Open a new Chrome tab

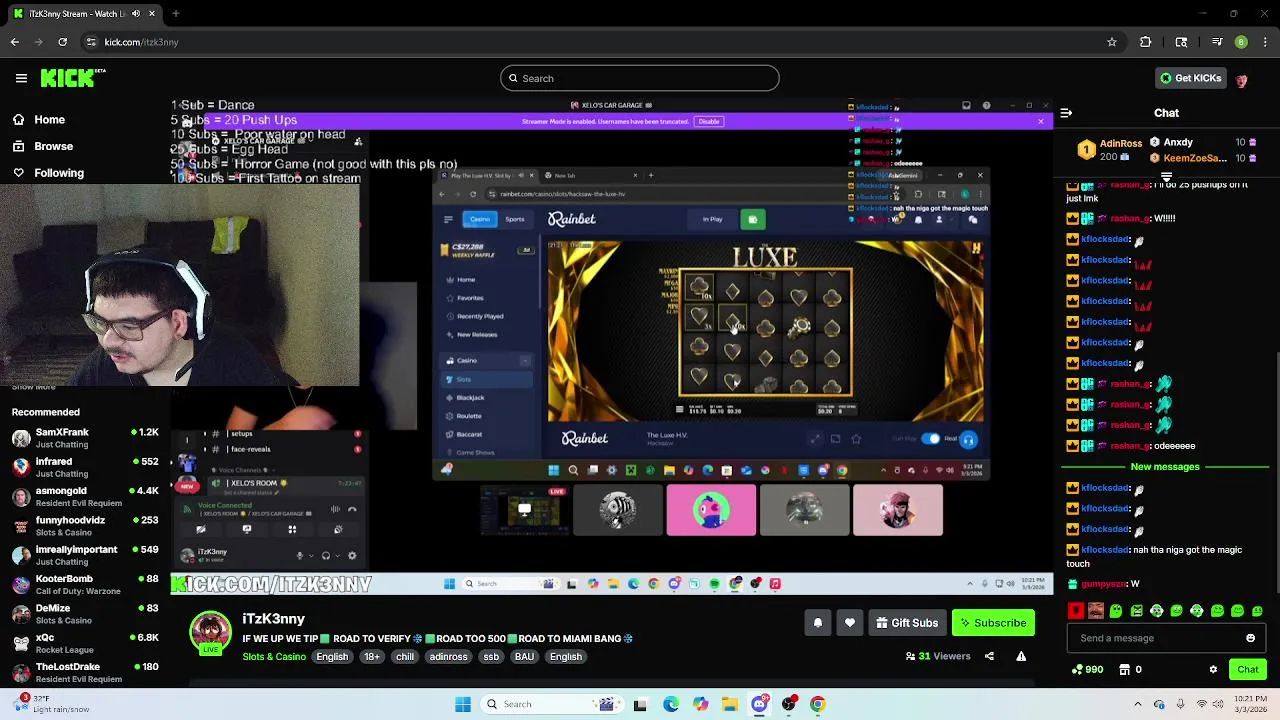pos(175,14)
